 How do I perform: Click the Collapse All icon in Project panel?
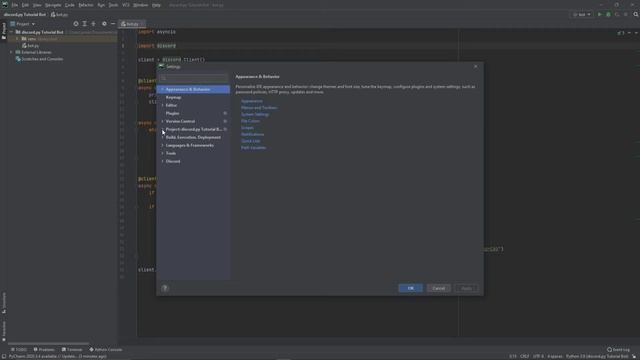pos(93,24)
